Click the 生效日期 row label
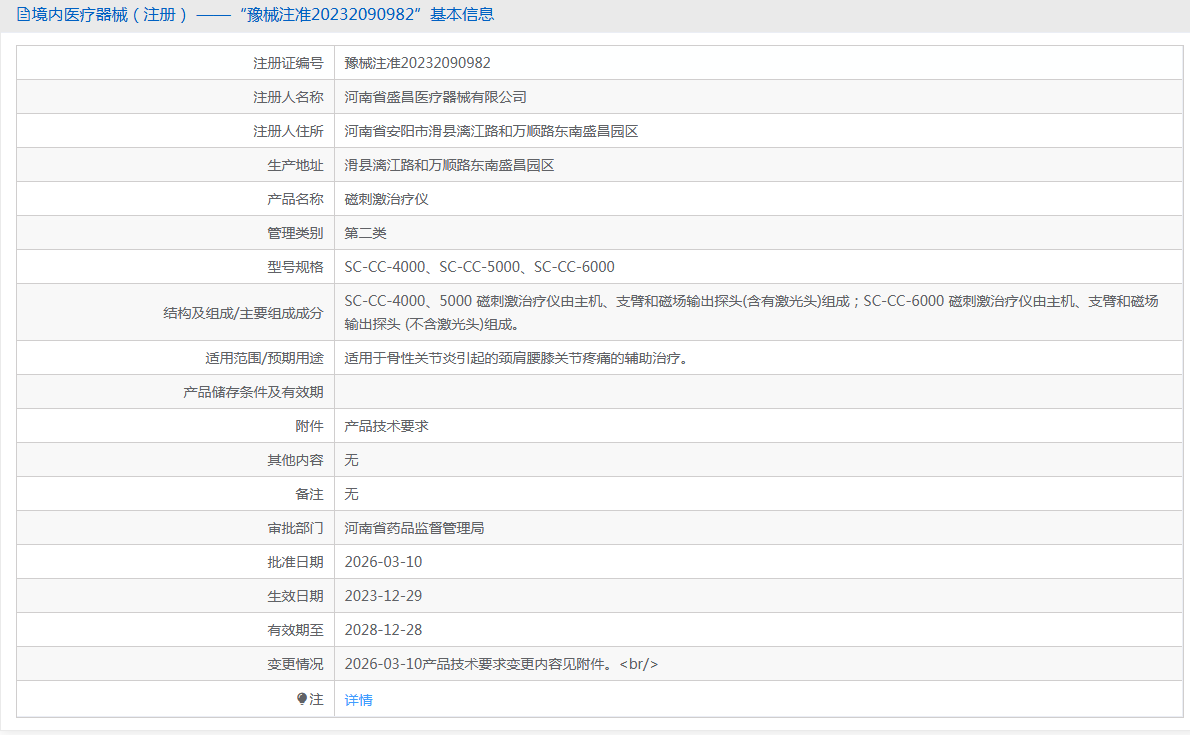Viewport: 1190px width, 735px height. pyautogui.click(x=295, y=596)
